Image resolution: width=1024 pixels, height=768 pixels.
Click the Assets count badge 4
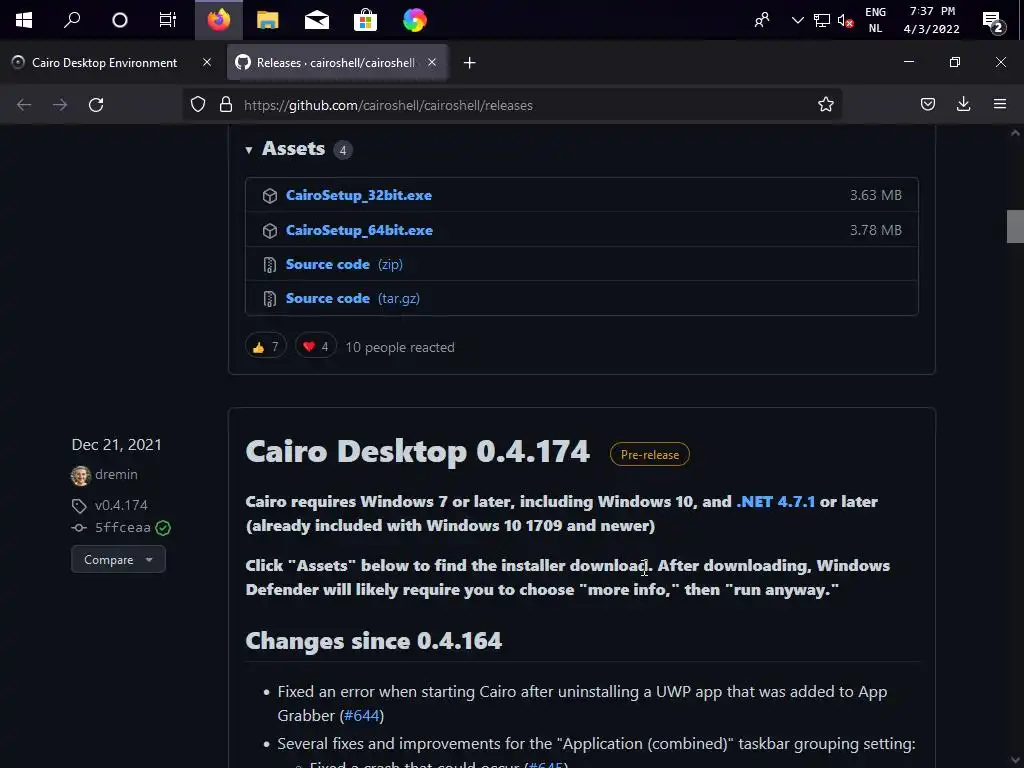(x=343, y=150)
